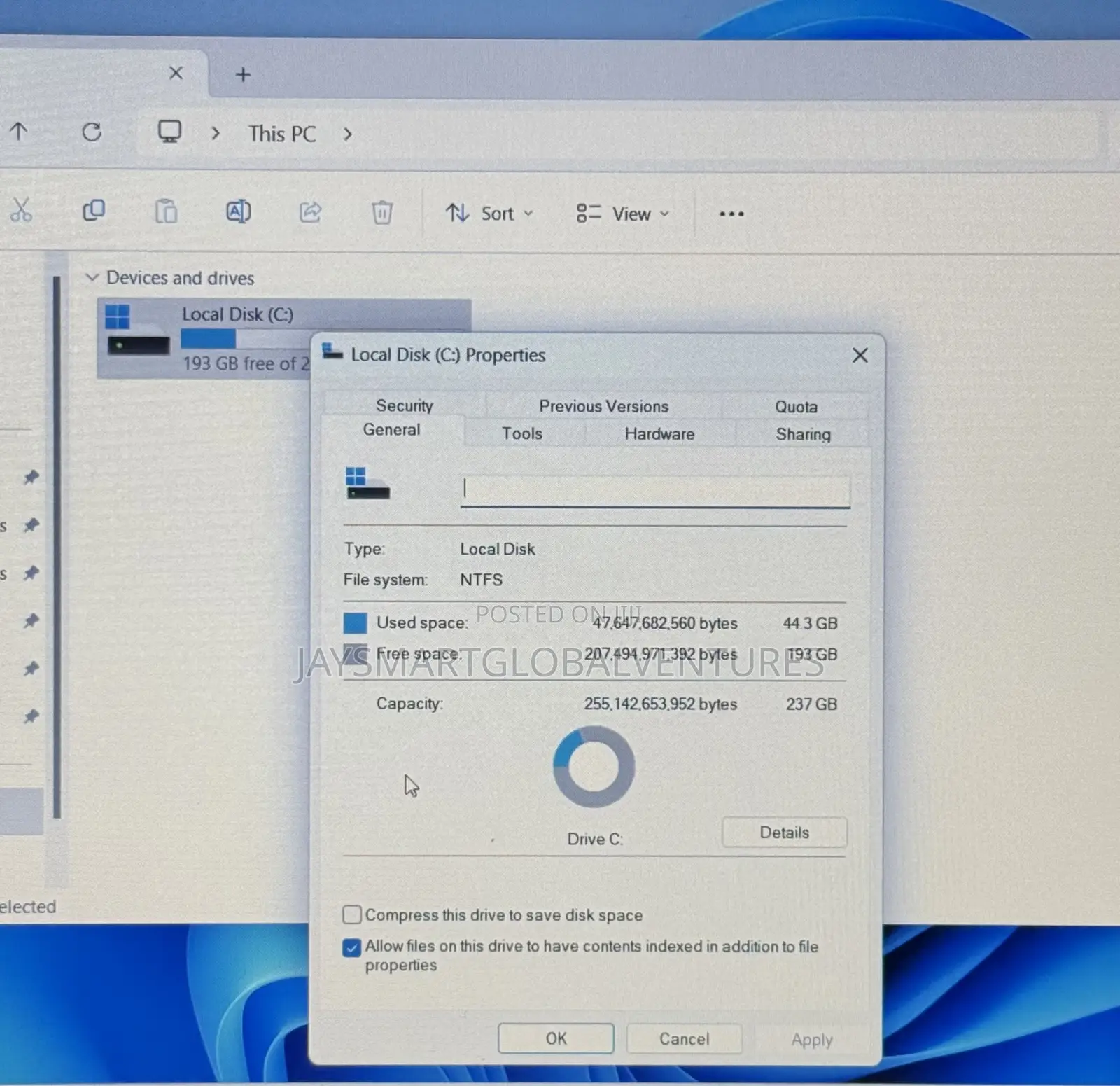Click This PC in the address bar

(282, 134)
